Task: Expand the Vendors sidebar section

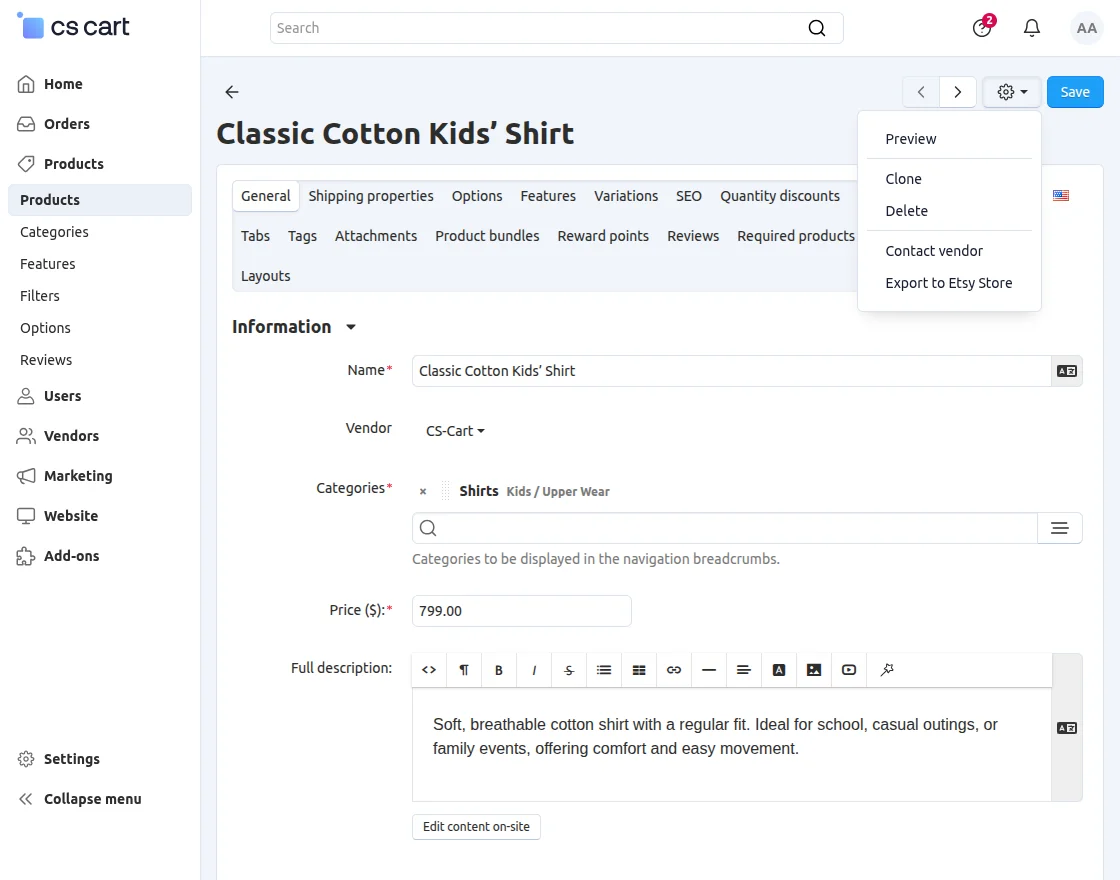Action: (x=58, y=436)
